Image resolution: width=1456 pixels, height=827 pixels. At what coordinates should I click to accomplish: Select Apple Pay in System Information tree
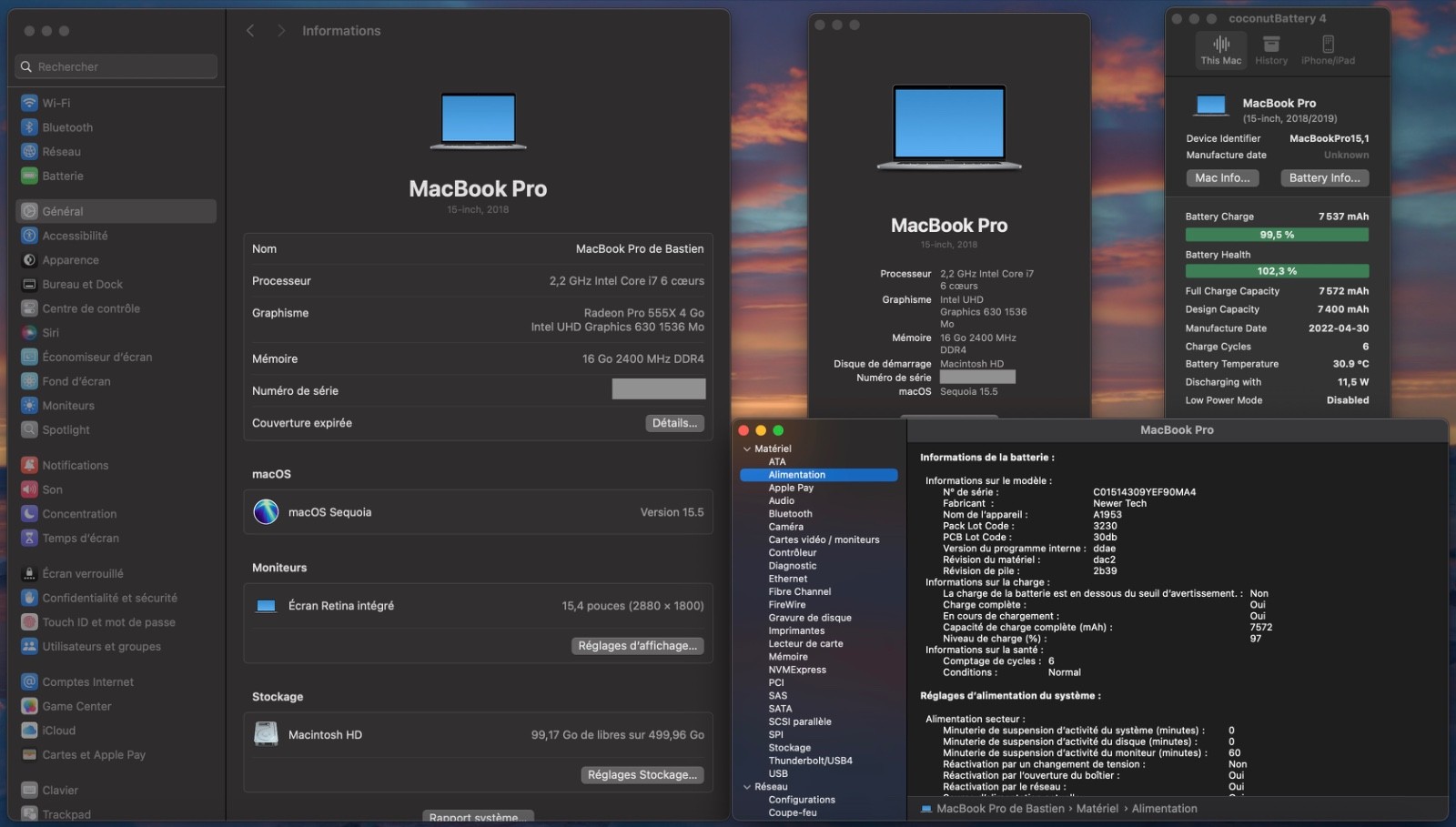[791, 488]
